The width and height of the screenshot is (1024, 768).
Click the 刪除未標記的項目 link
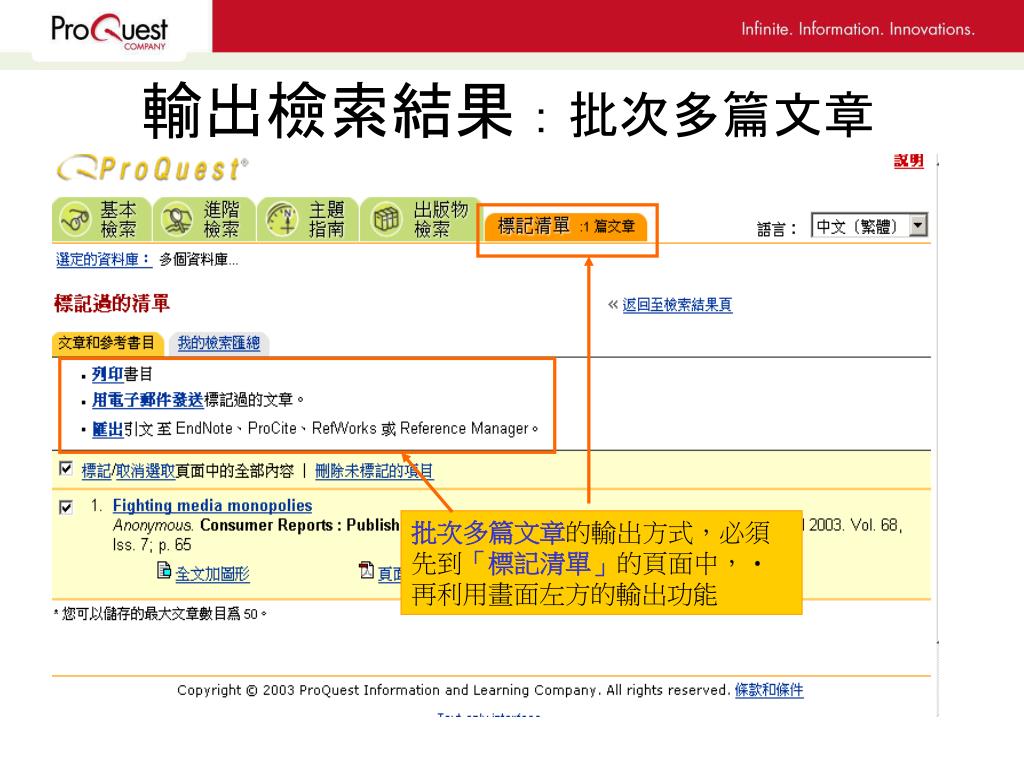click(374, 471)
